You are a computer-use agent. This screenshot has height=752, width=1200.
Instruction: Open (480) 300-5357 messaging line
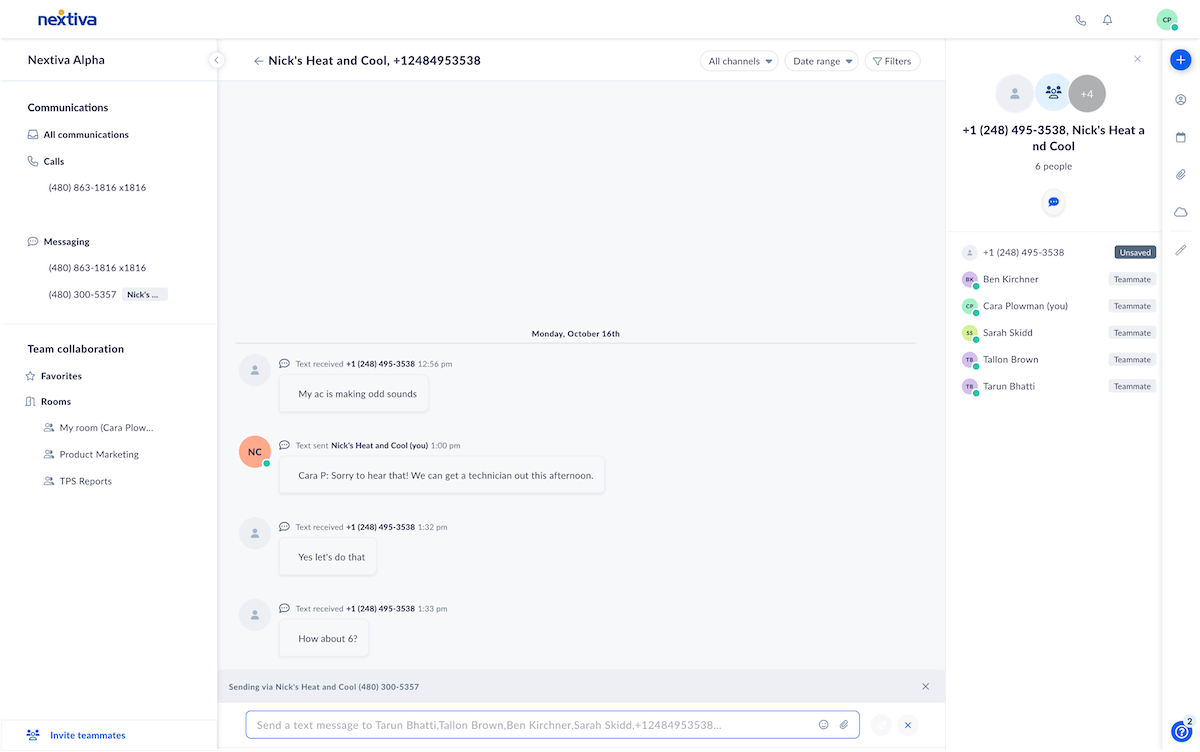click(x=82, y=295)
